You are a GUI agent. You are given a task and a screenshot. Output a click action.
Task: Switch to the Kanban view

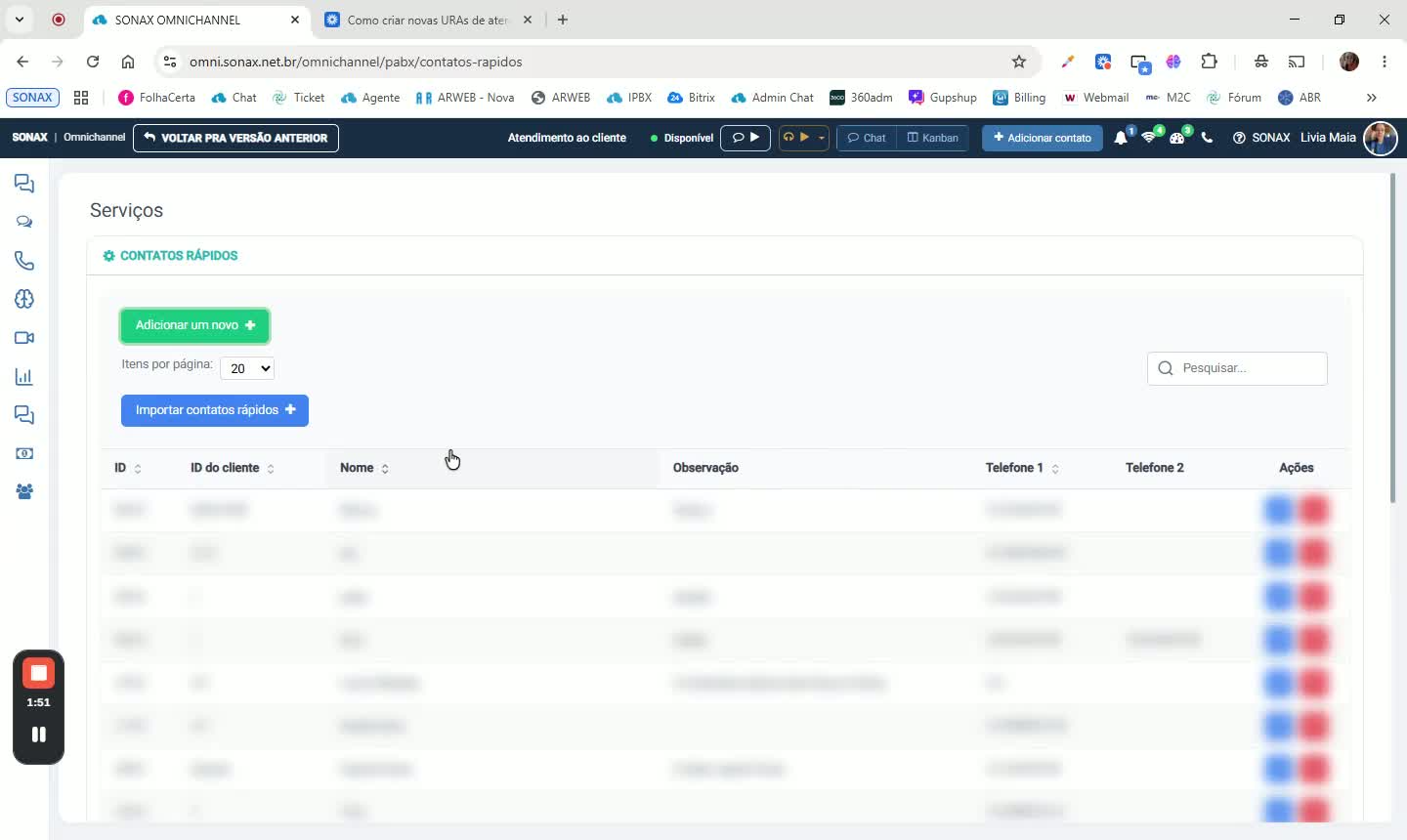[933, 138]
